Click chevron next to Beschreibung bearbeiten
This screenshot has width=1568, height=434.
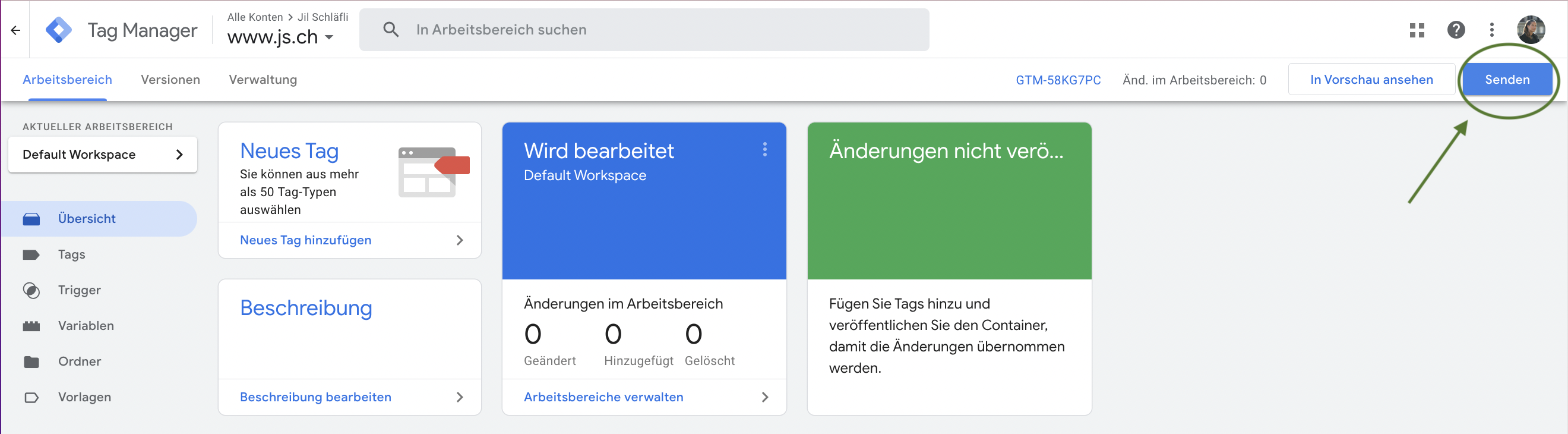pyautogui.click(x=460, y=397)
